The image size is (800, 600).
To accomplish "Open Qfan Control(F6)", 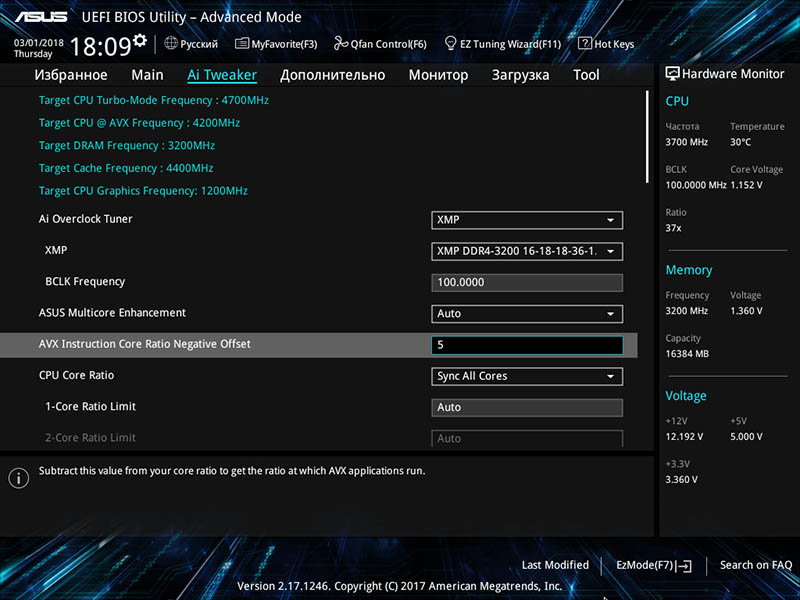I will point(380,44).
